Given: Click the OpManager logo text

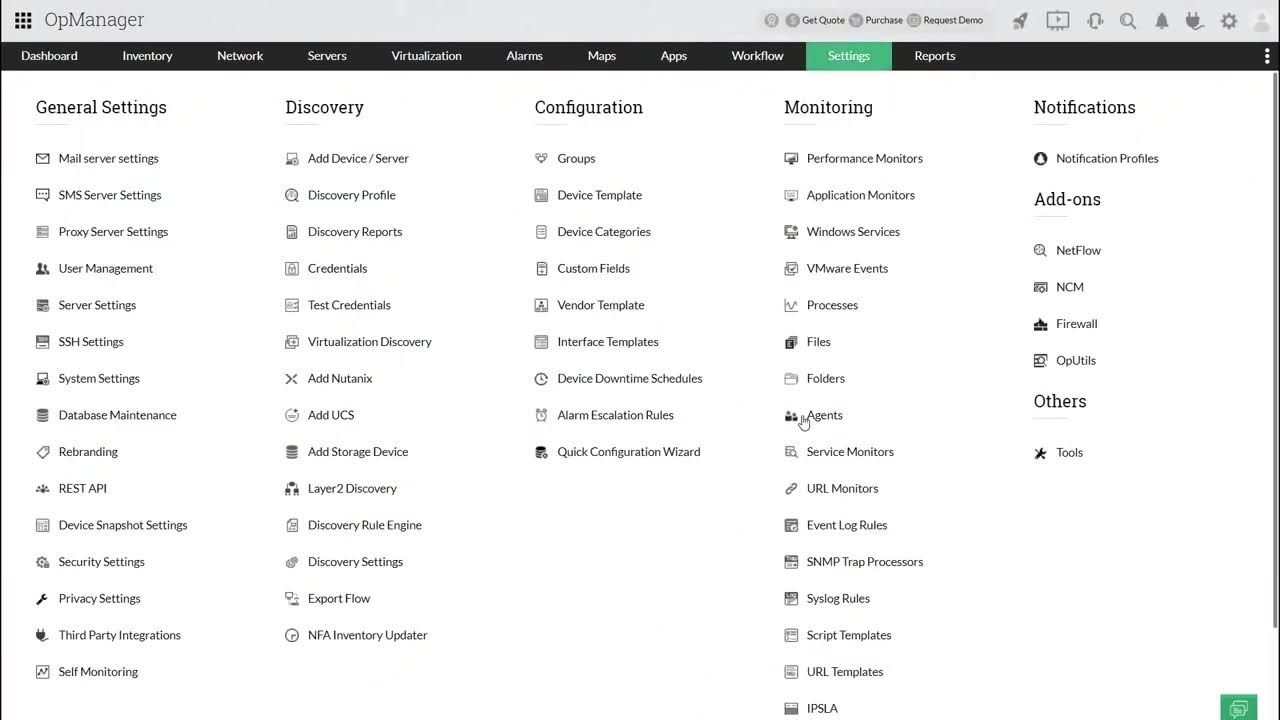Looking at the screenshot, I should pos(94,20).
